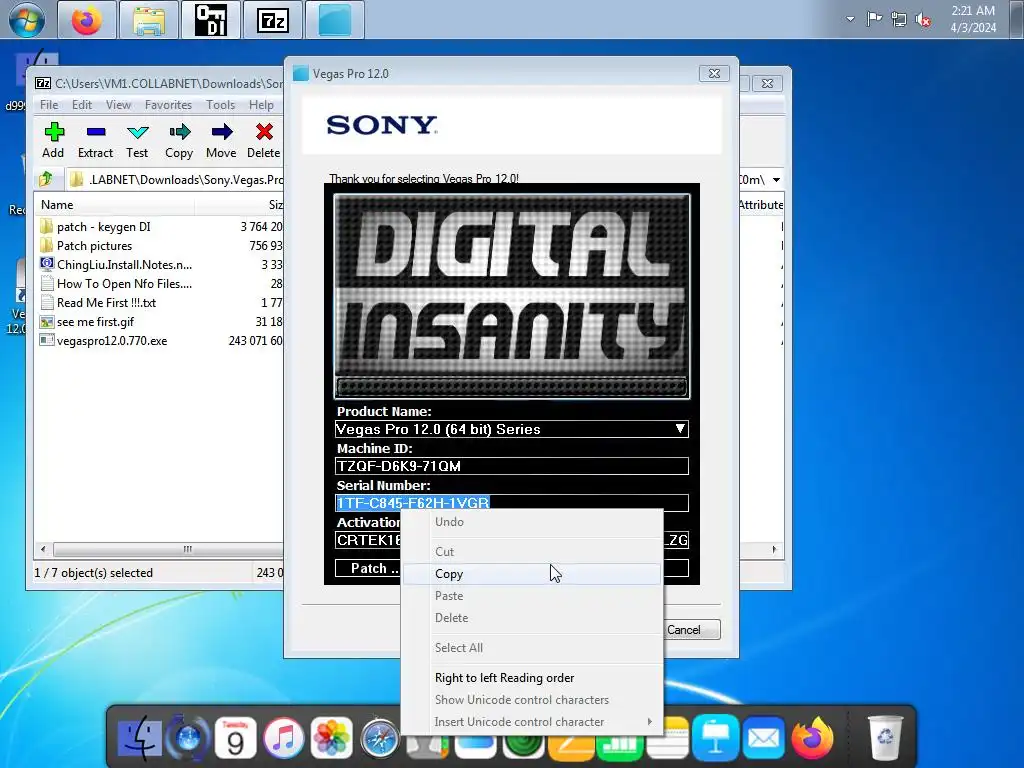The width and height of the screenshot is (1024, 768).
Task: Open the Help menu in 7-Zip
Action: tap(261, 104)
